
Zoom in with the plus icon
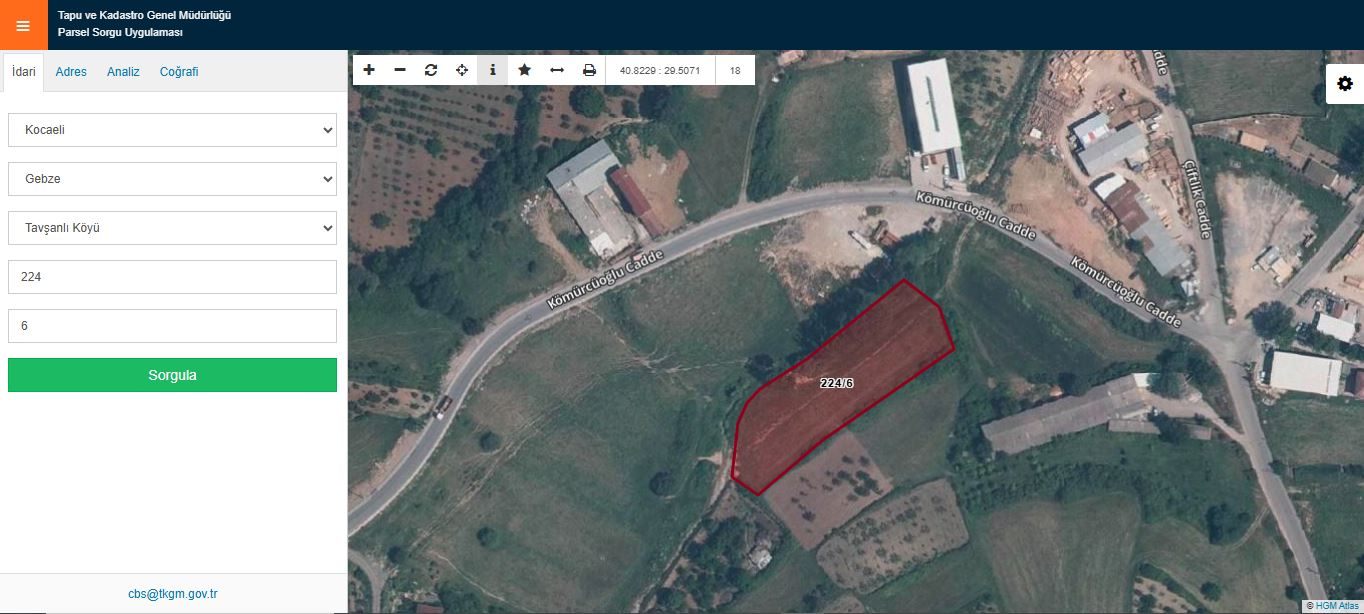click(x=369, y=70)
